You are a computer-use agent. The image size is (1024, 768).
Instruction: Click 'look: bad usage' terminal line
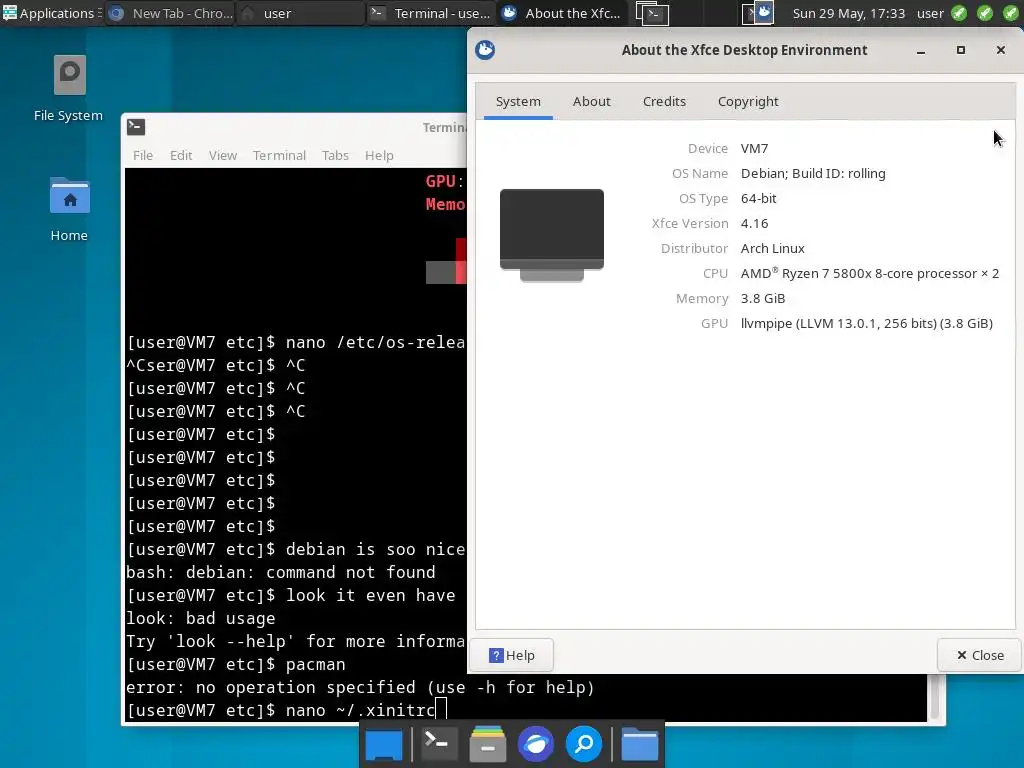[x=200, y=618]
